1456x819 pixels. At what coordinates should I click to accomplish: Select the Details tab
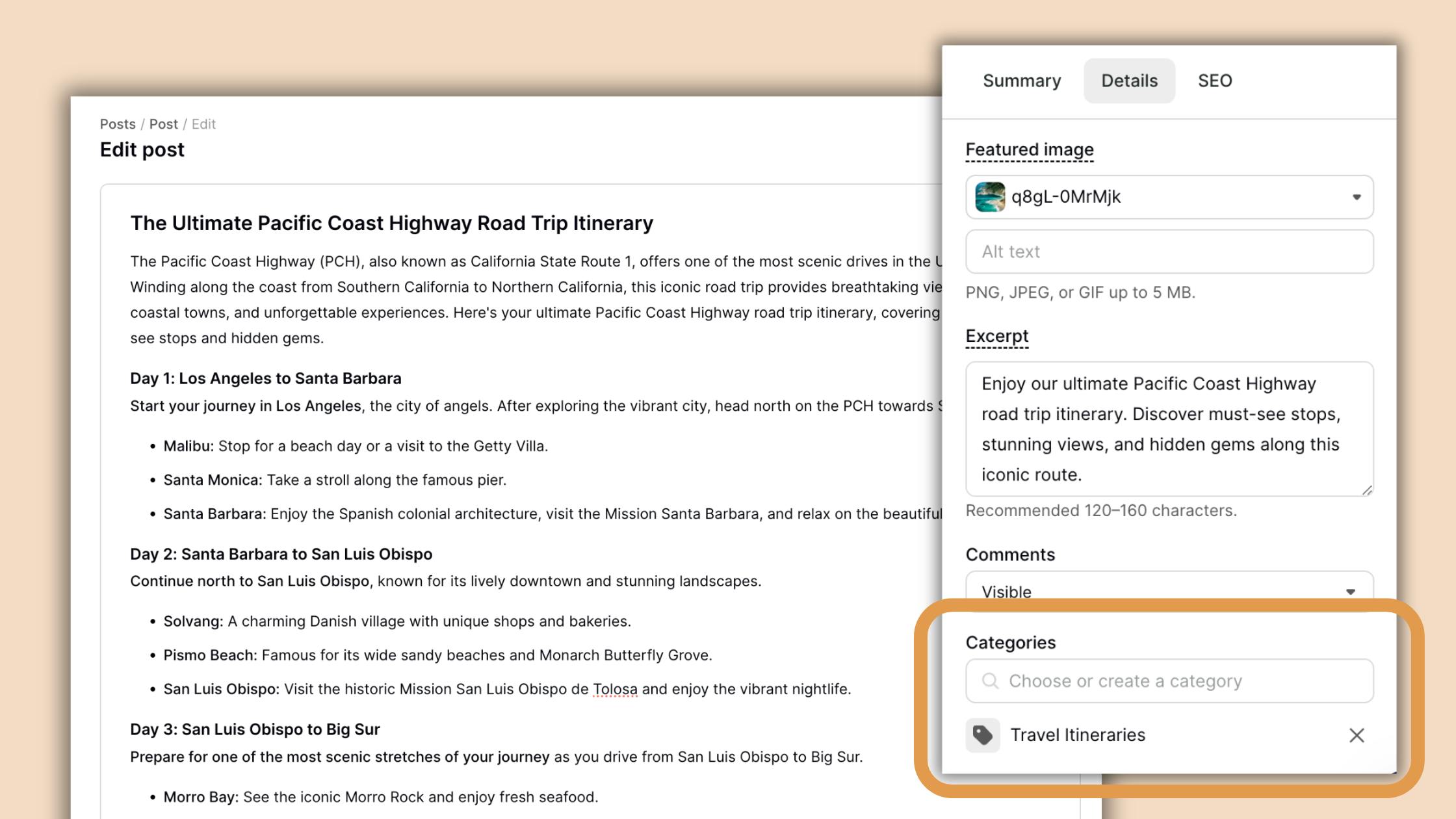(x=1129, y=81)
